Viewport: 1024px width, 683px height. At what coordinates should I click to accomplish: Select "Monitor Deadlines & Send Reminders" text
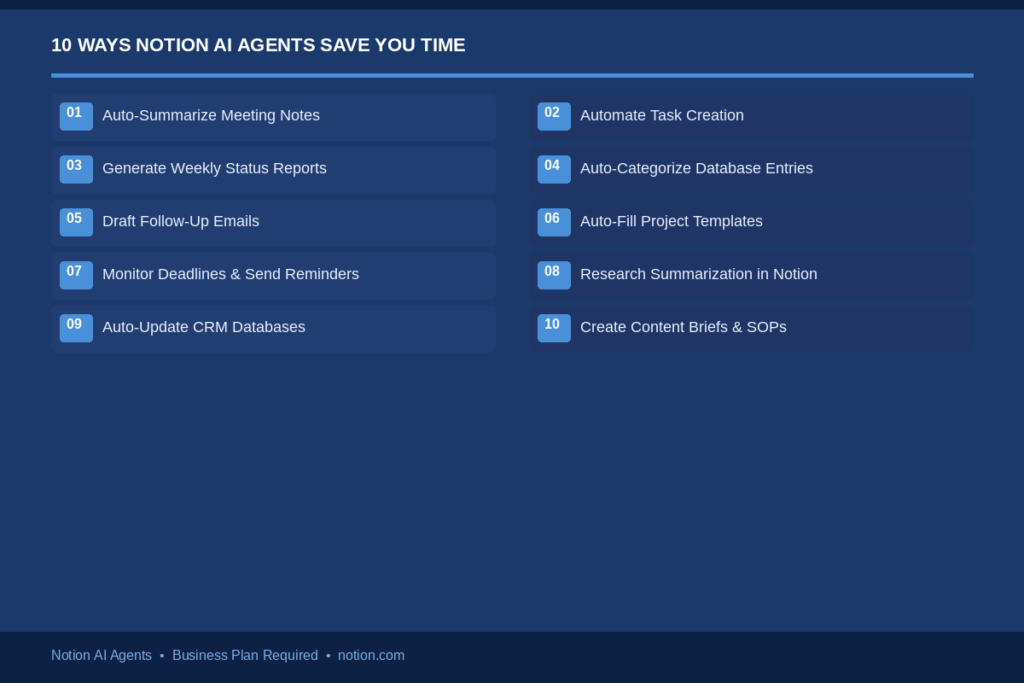[x=231, y=274]
